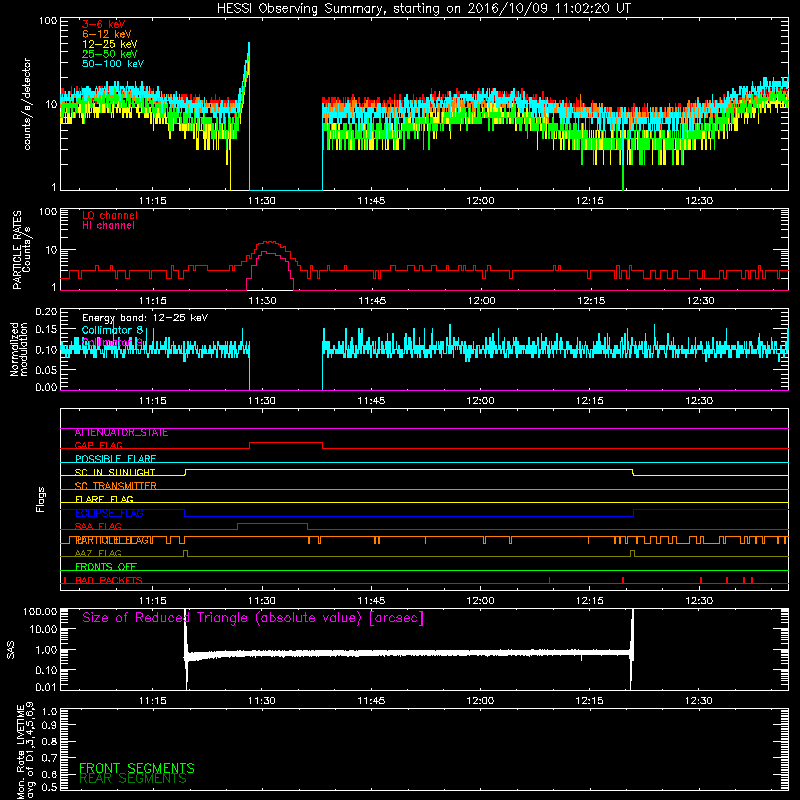The height and width of the screenshot is (800, 800).
Task: Click the "0.01" SAS axis value
Action: click(x=46, y=687)
